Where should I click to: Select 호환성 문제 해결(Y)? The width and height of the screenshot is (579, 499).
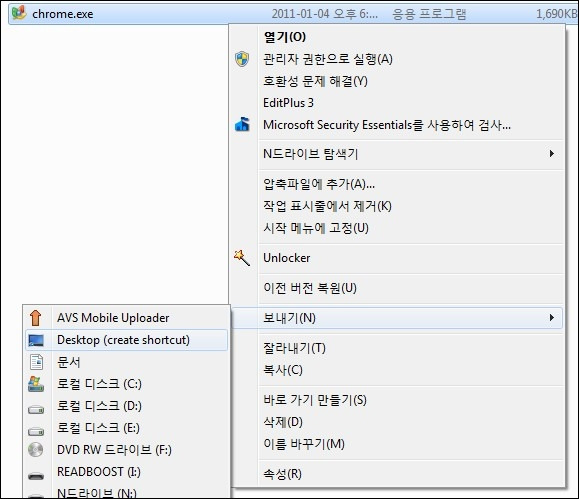397,81
